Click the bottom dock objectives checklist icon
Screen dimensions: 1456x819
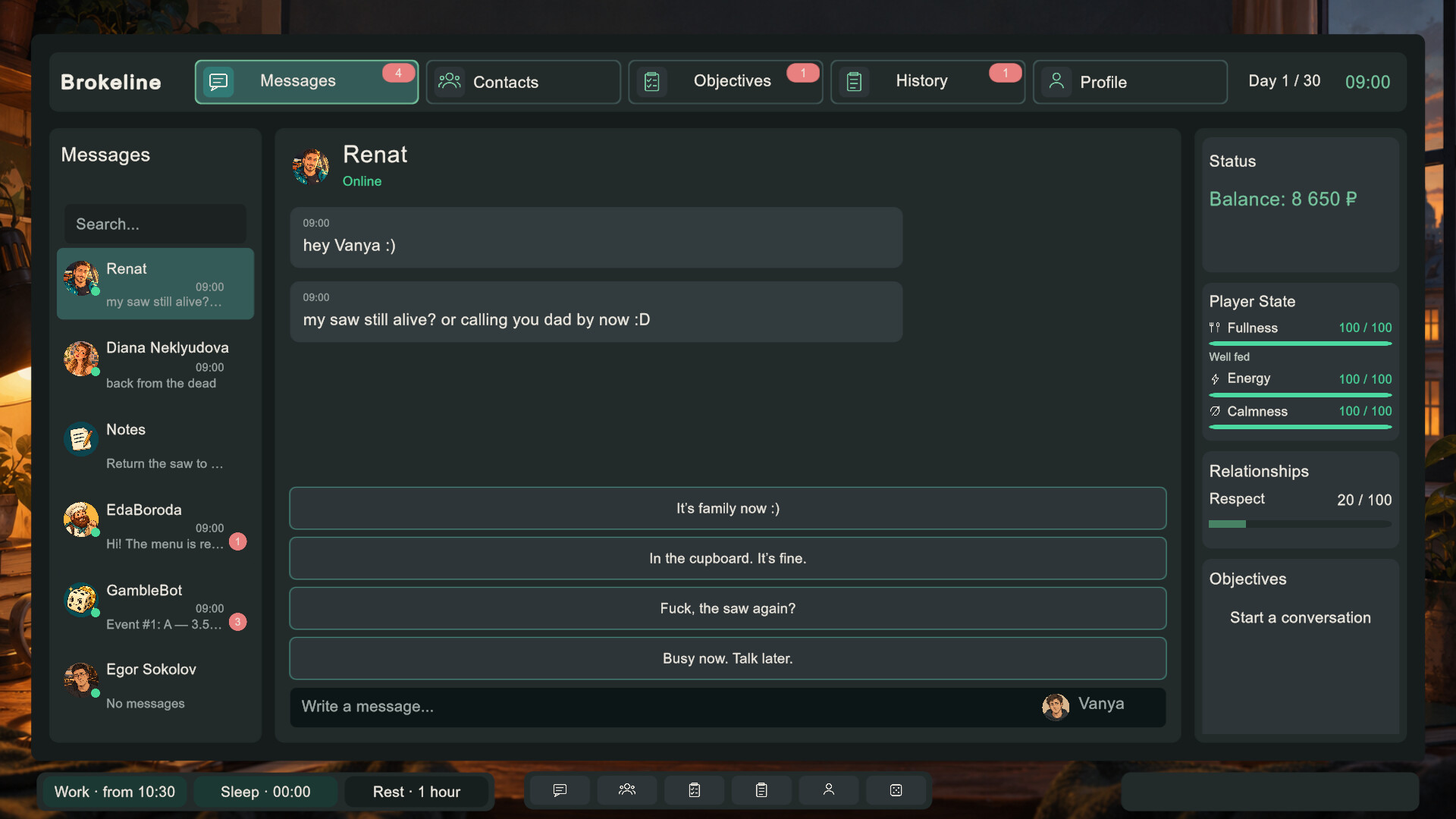pyautogui.click(x=694, y=790)
